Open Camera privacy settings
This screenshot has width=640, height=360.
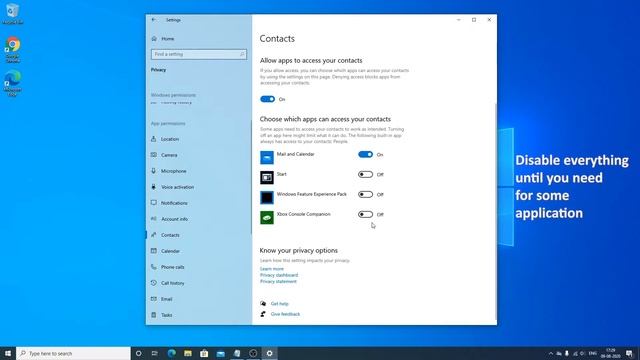[169, 155]
